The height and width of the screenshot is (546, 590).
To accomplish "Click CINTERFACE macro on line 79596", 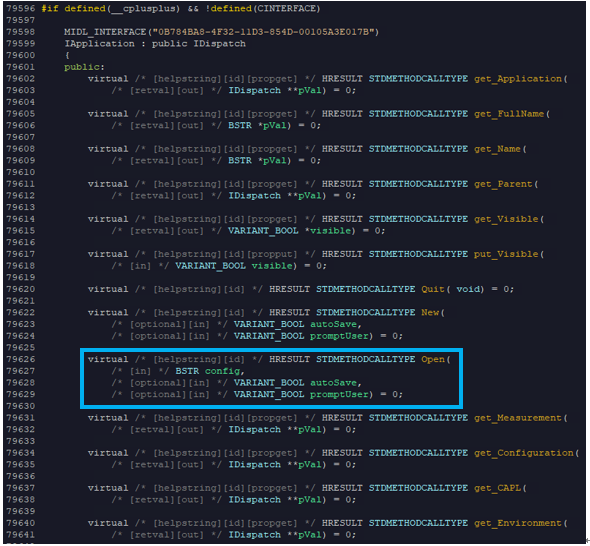I will coord(286,8).
